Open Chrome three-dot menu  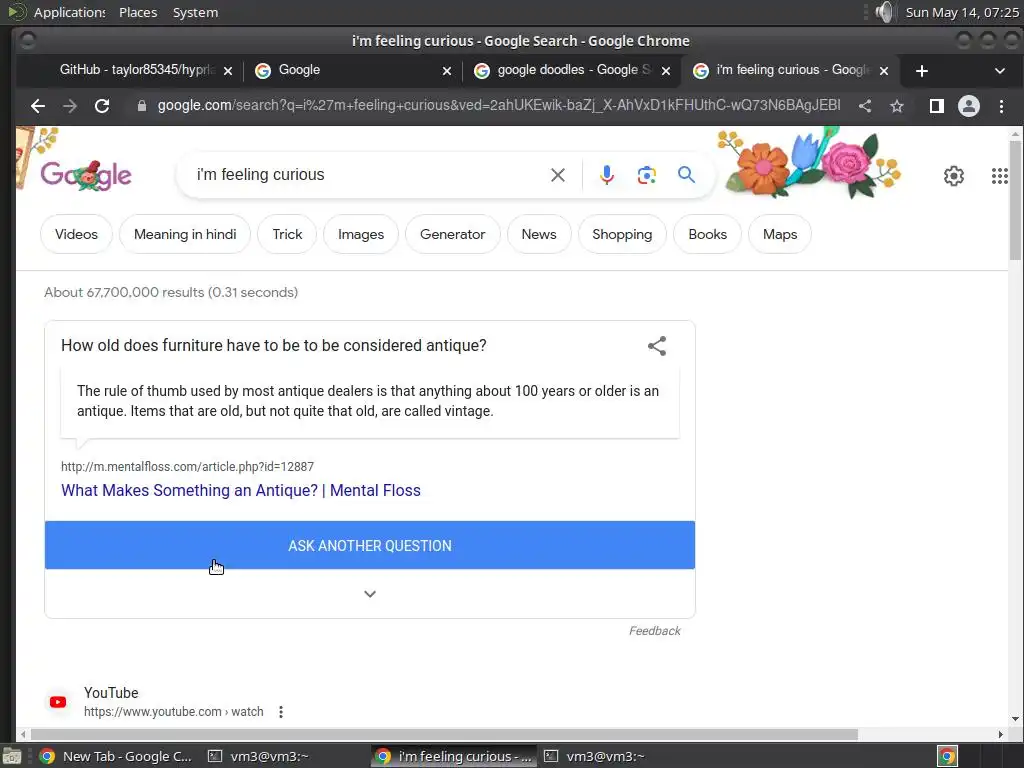click(1001, 106)
